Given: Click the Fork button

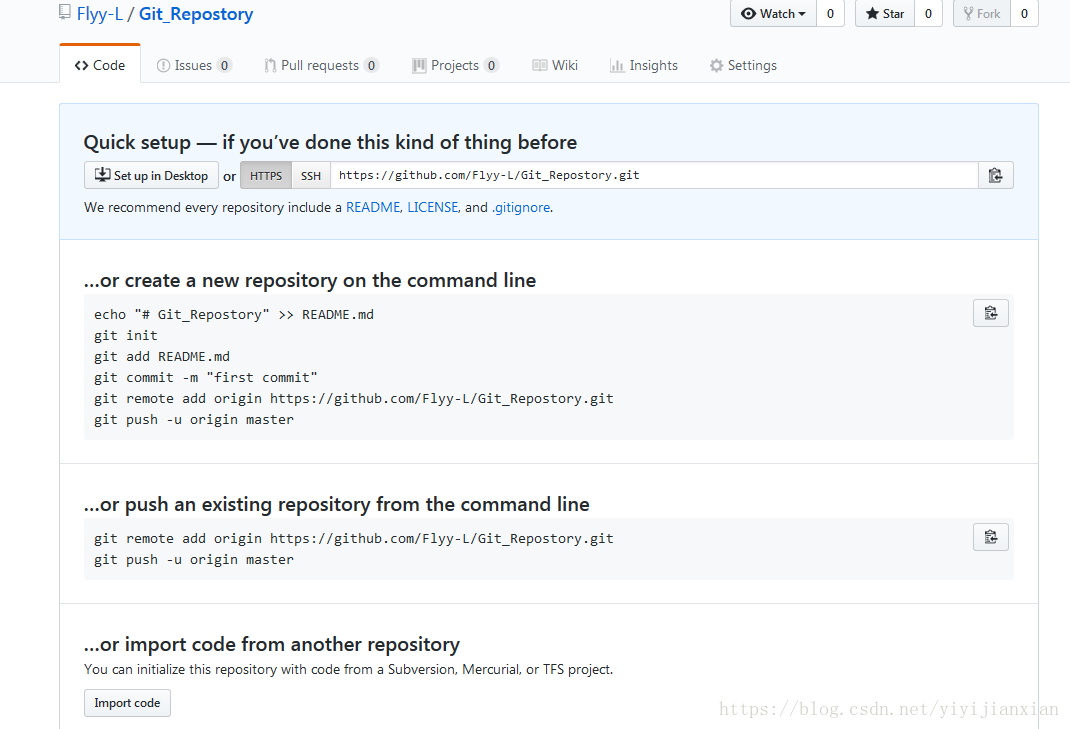Looking at the screenshot, I should click(982, 14).
